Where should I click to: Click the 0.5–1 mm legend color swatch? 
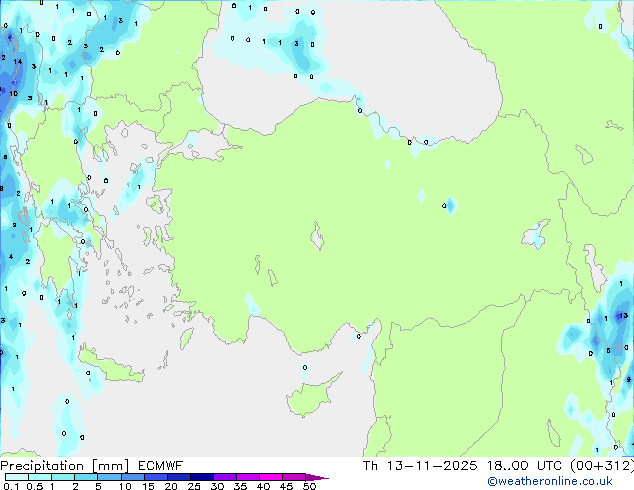pyautogui.click(x=40, y=477)
